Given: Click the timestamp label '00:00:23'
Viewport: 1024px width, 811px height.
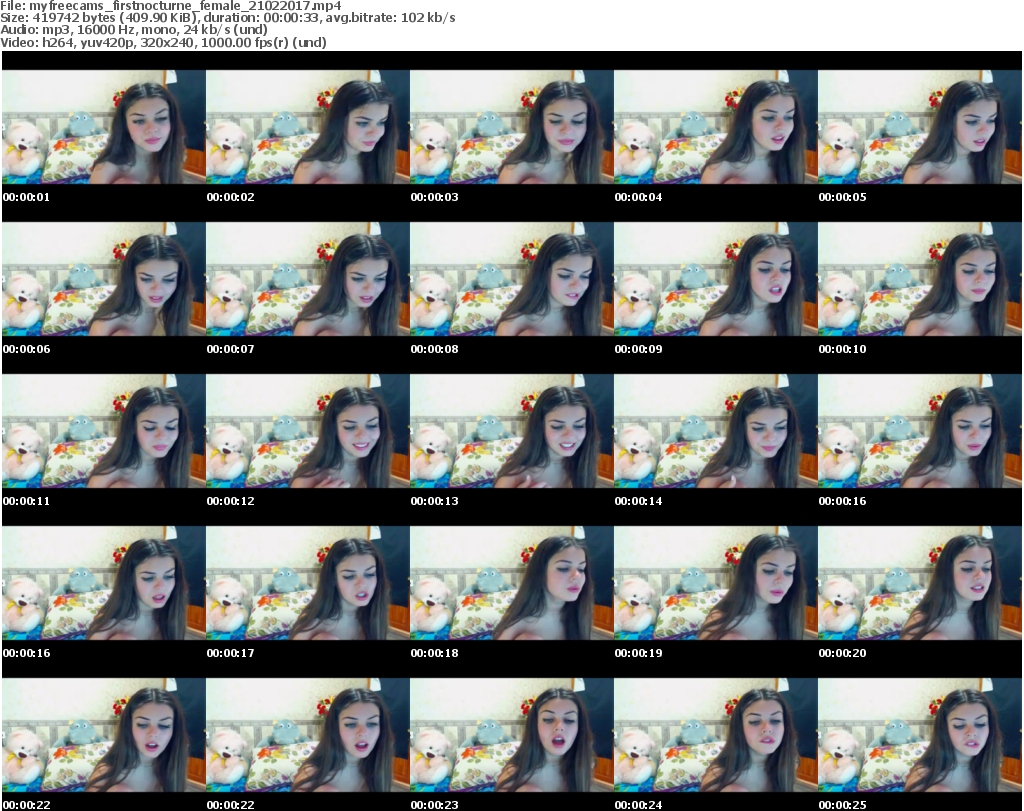Looking at the screenshot, I should pyautogui.click(x=434, y=805).
